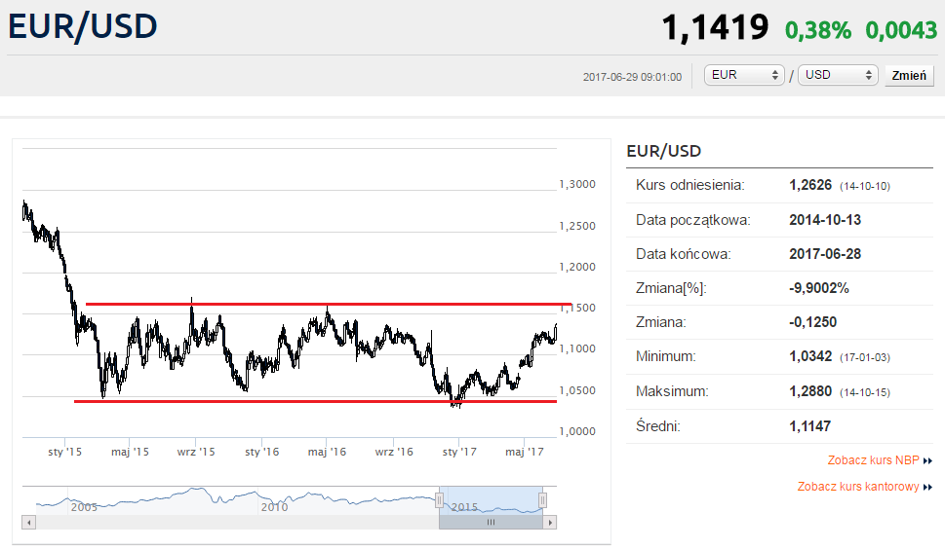This screenshot has height=549, width=945.
Task: Click the maj '16 axis label
Action: point(327,451)
